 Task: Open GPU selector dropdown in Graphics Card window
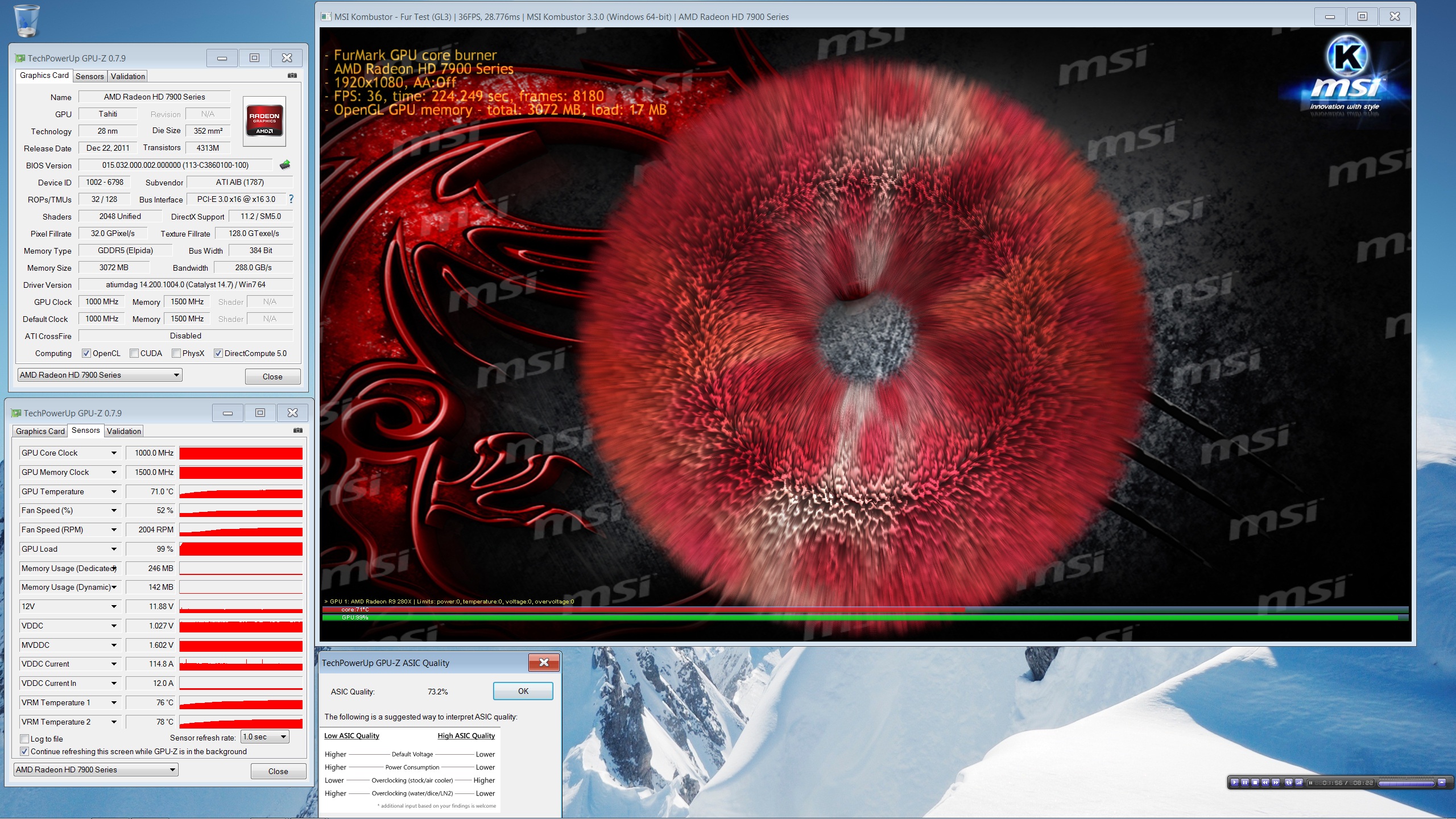click(x=100, y=375)
